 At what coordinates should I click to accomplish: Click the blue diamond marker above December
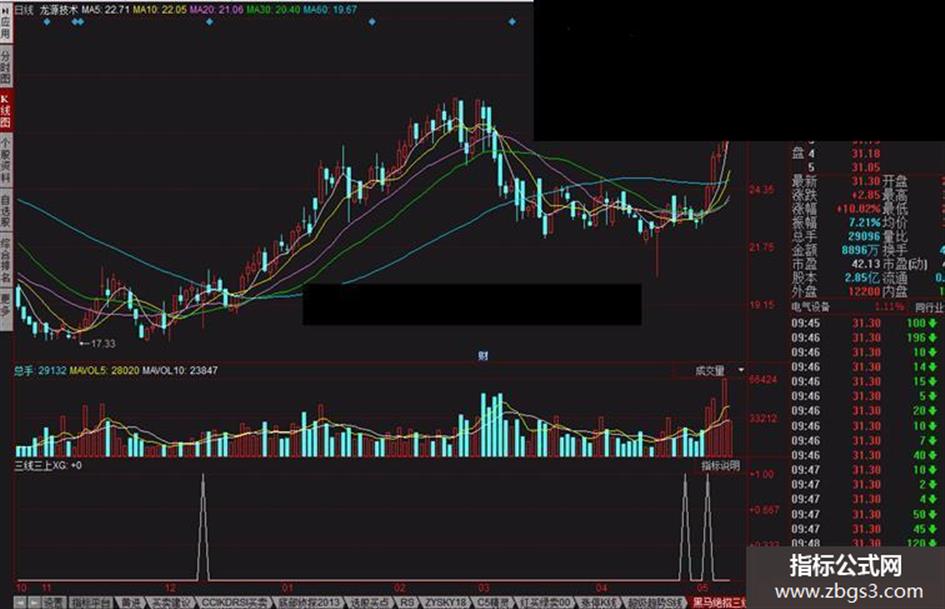209,22
